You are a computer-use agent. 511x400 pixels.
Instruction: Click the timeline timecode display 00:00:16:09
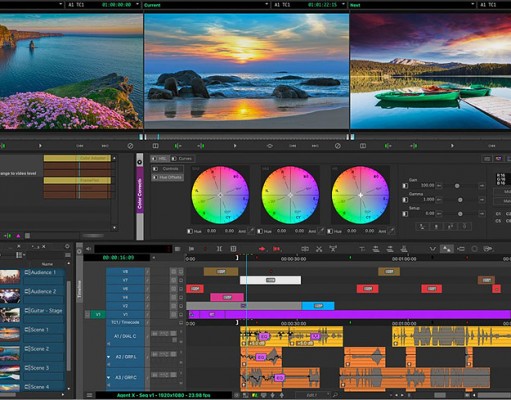[x=117, y=258]
